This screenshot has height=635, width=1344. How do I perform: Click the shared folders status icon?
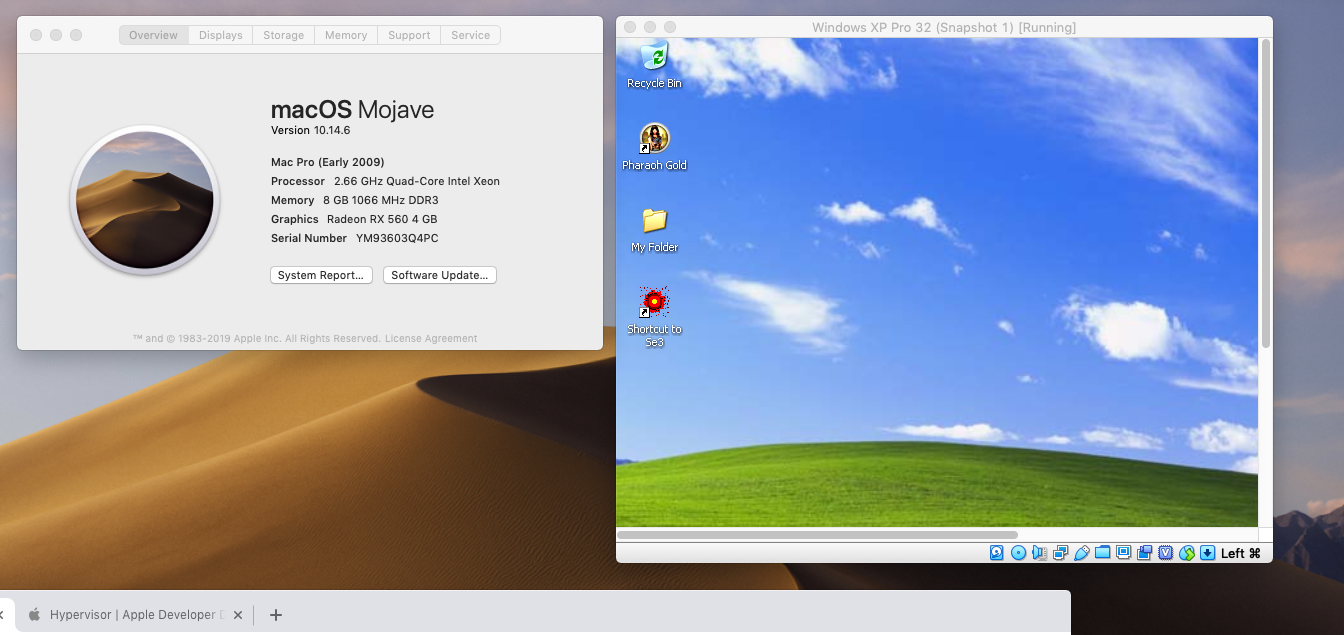[x=1102, y=553]
